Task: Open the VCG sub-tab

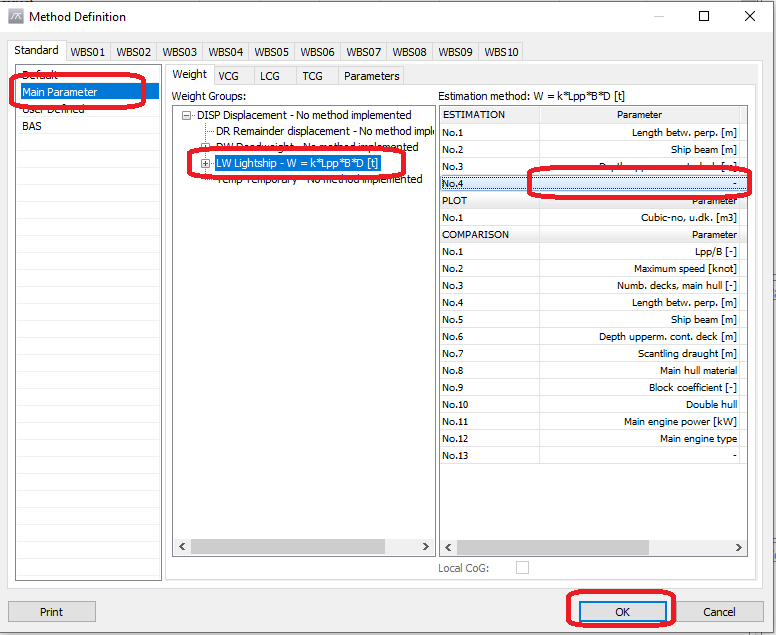Action: pos(229,75)
